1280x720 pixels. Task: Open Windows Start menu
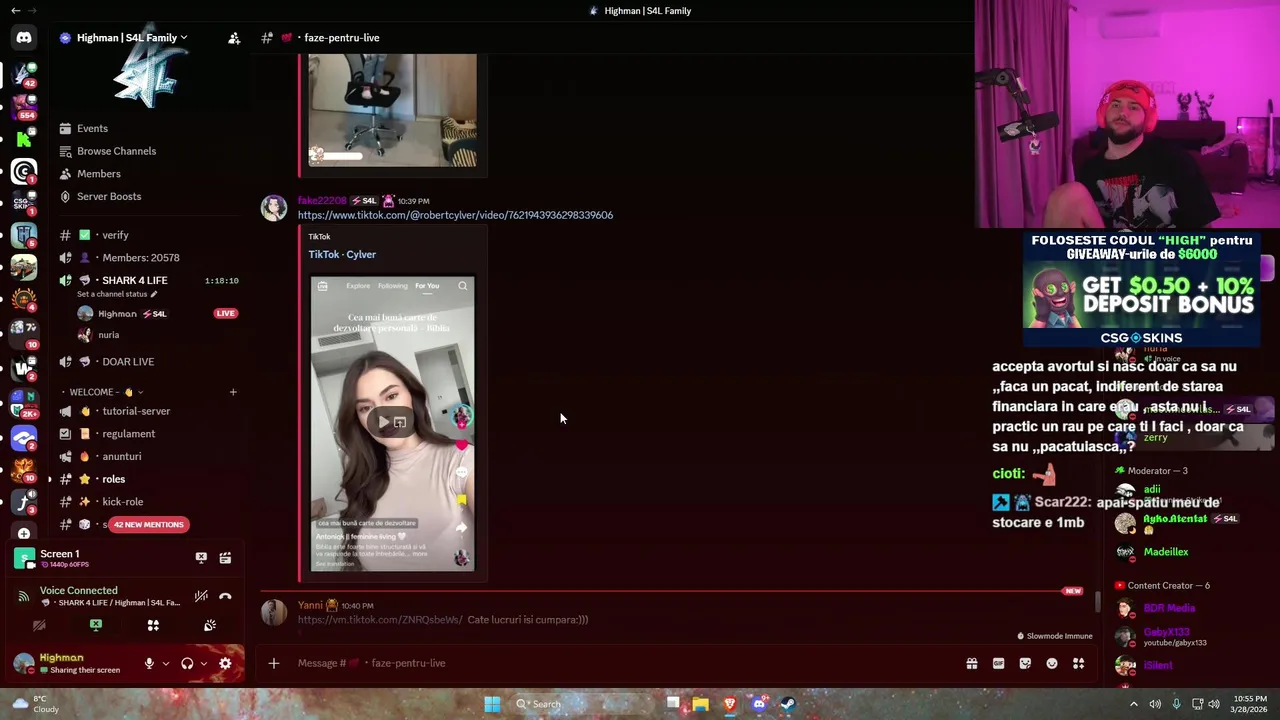(492, 704)
